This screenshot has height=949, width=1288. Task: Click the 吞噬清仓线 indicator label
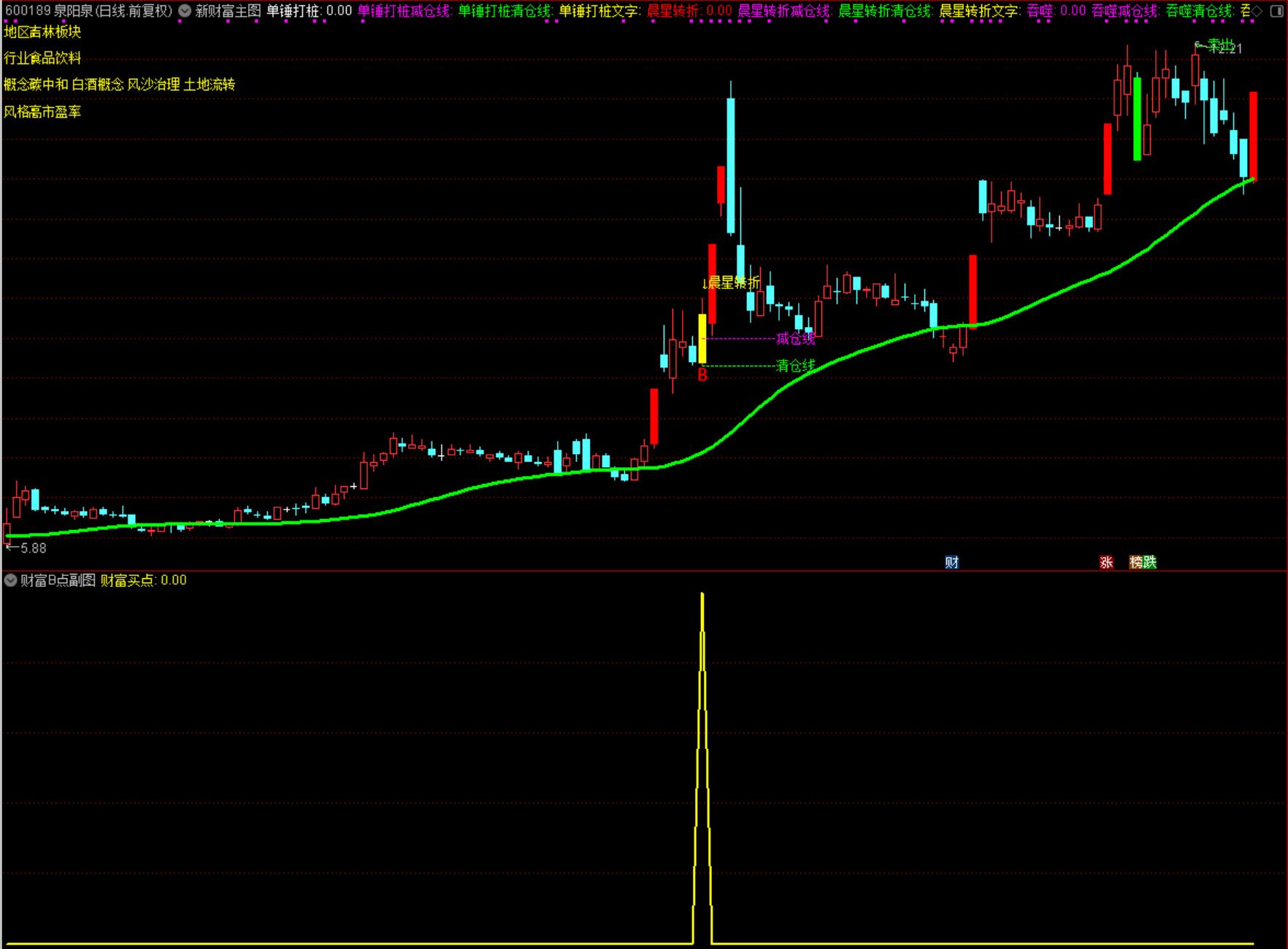pyautogui.click(x=1200, y=11)
